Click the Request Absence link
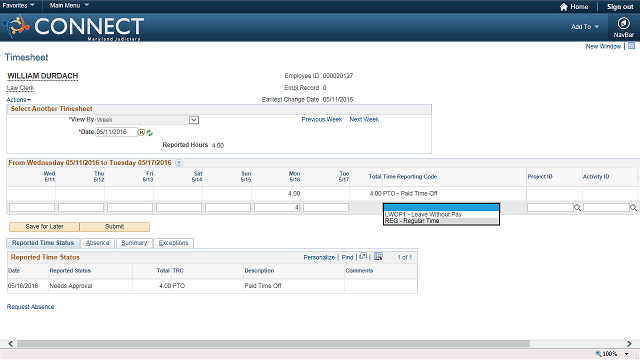 [30, 307]
